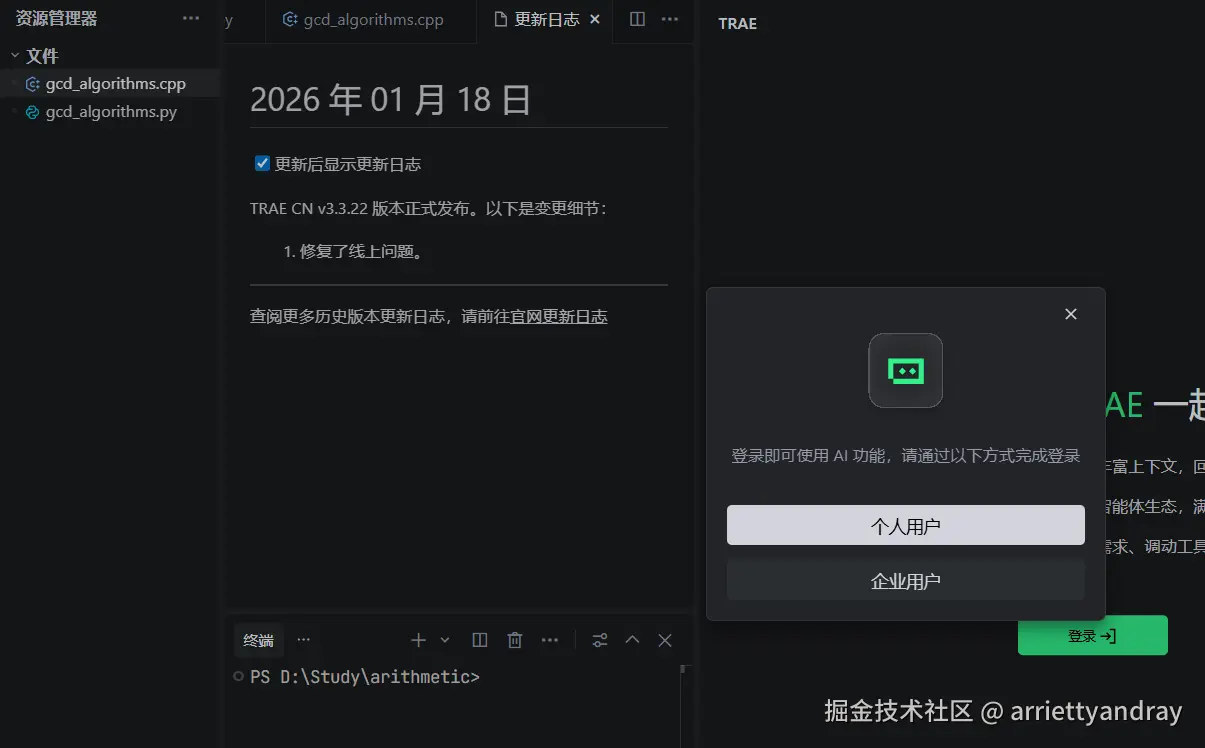
Task: Uncheck 更新后显示更新日志 checkbox
Action: [262, 163]
